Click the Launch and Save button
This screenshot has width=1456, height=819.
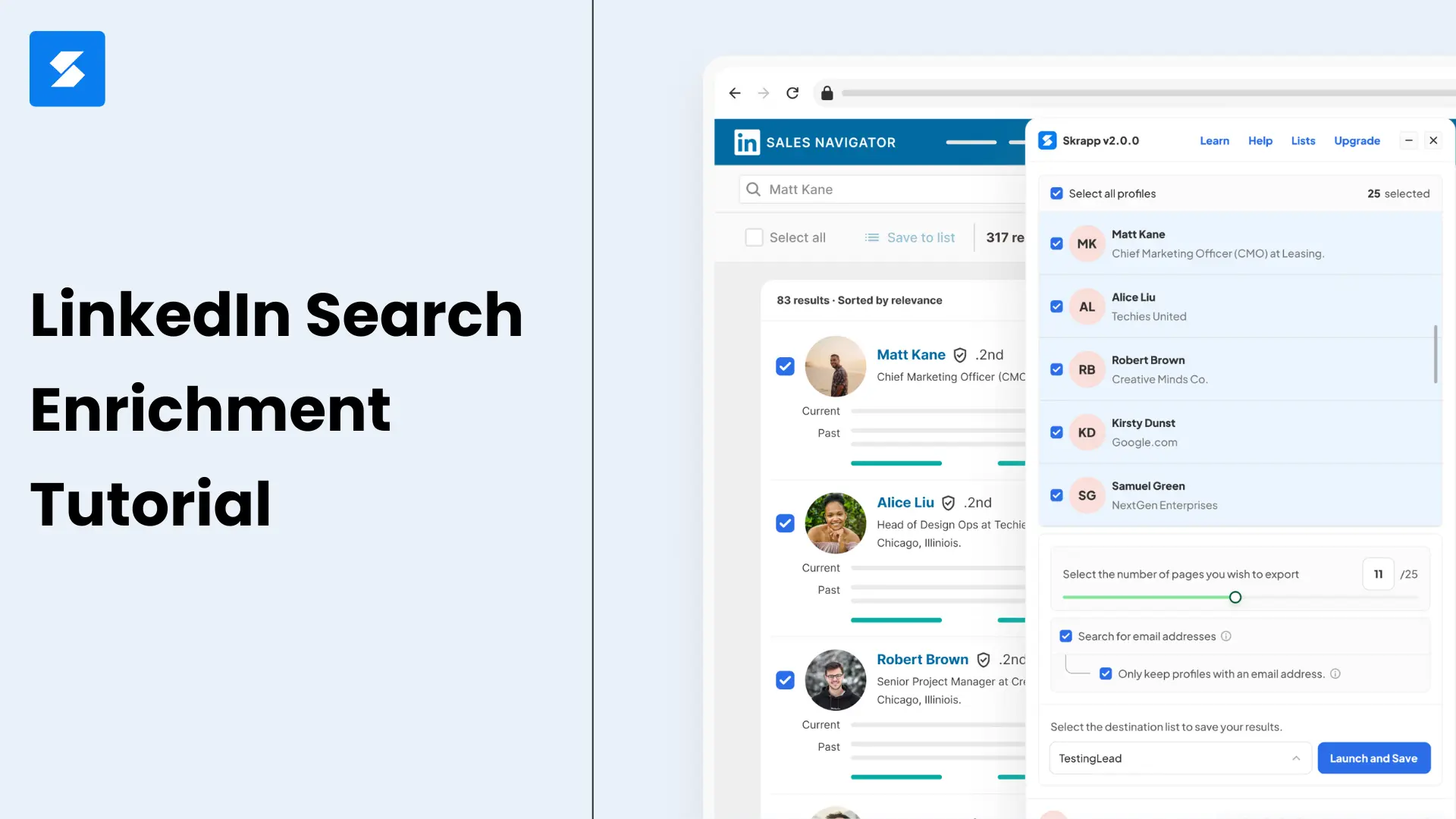point(1373,758)
